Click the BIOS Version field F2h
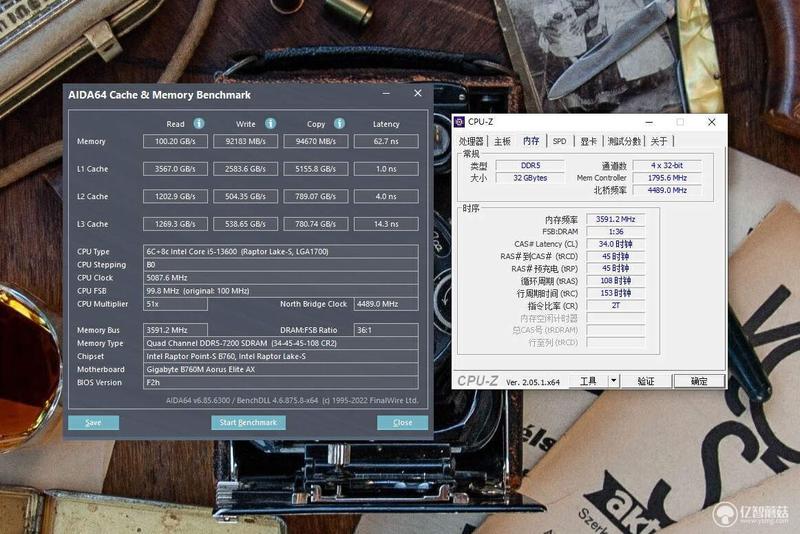The image size is (800, 534). tap(281, 383)
